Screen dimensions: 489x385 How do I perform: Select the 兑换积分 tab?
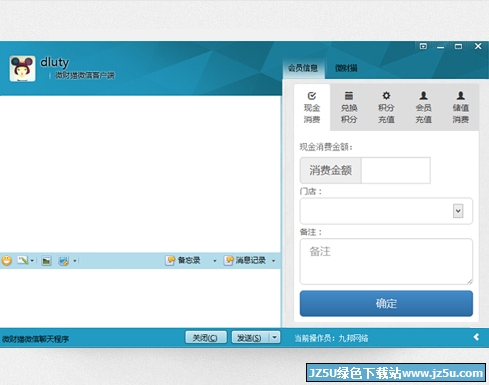(349, 107)
